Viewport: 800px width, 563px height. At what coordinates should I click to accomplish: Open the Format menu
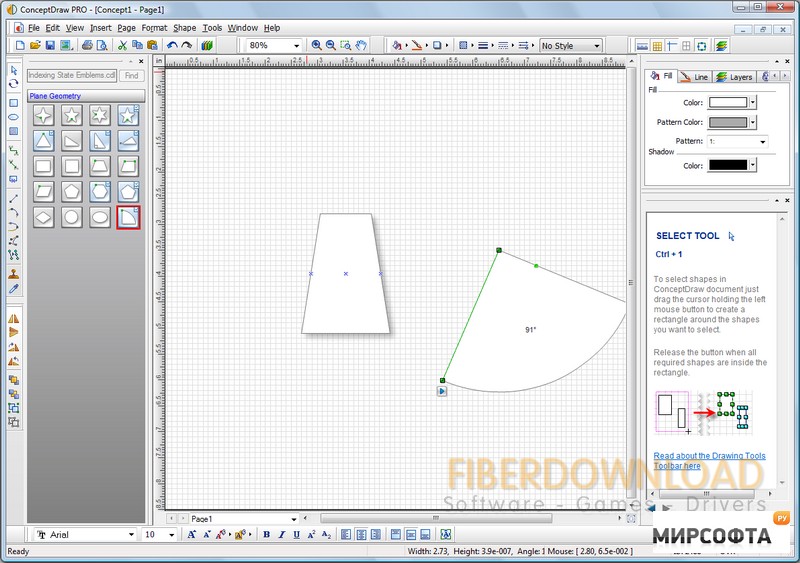point(154,28)
